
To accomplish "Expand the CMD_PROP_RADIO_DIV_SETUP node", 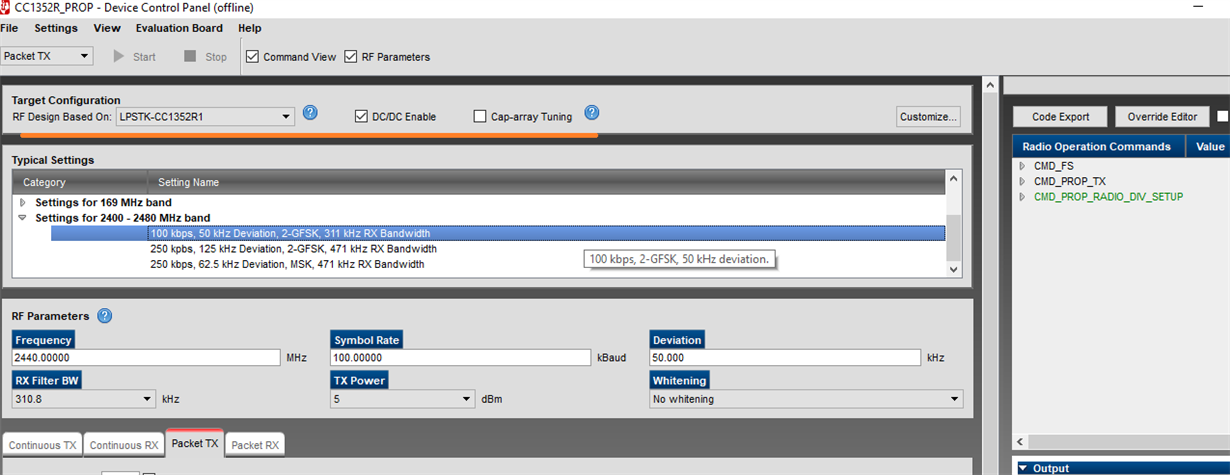I will [1022, 197].
